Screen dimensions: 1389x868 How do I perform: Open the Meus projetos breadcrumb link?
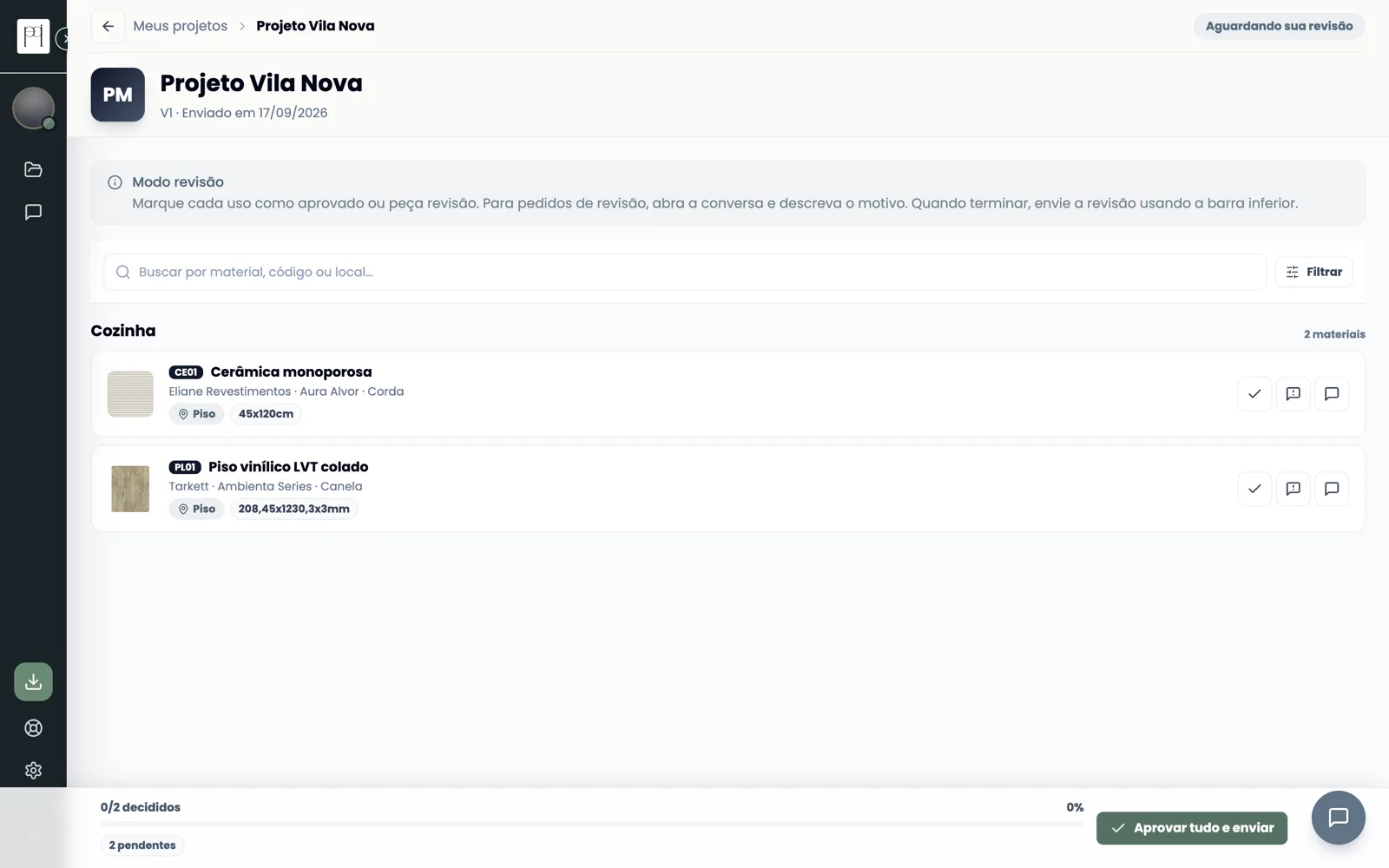[180, 26]
